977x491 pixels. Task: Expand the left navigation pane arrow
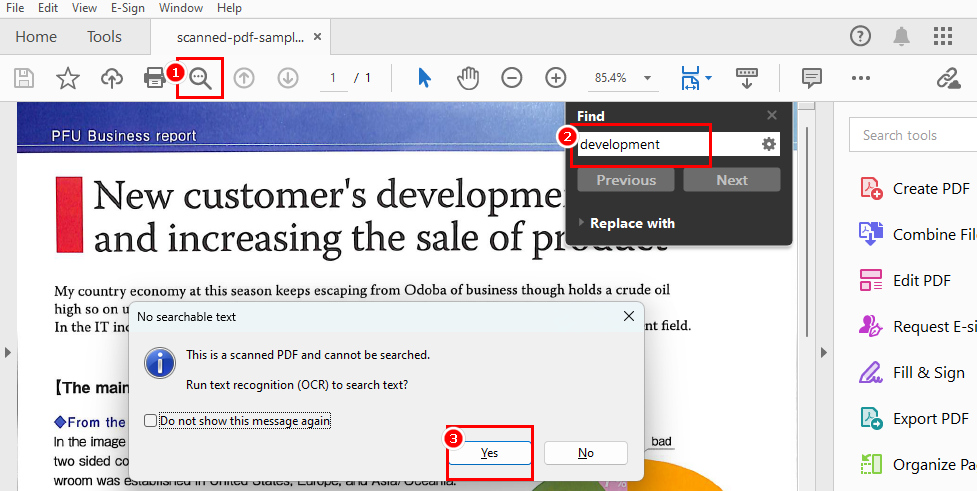point(8,353)
